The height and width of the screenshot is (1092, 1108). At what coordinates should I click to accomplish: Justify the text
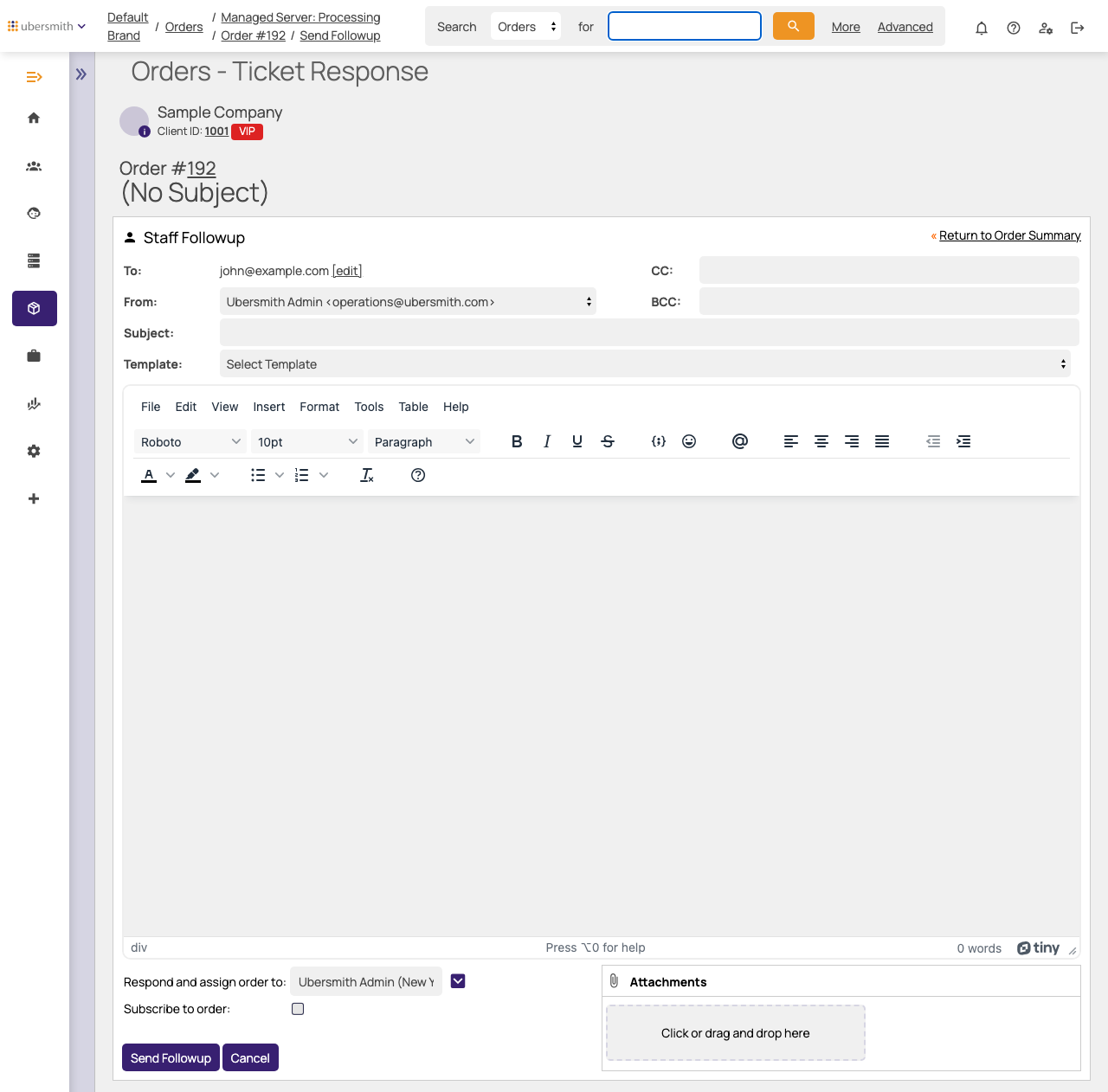click(x=882, y=441)
